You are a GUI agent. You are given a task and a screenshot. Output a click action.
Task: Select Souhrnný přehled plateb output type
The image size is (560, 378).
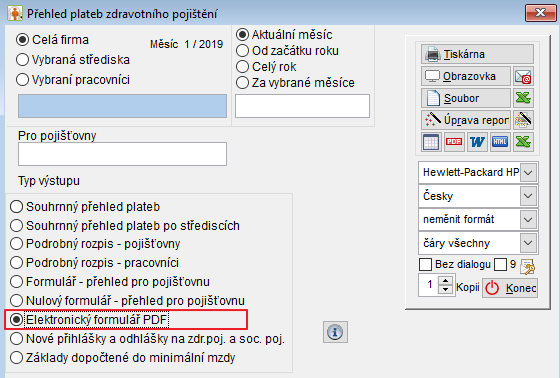[16, 207]
